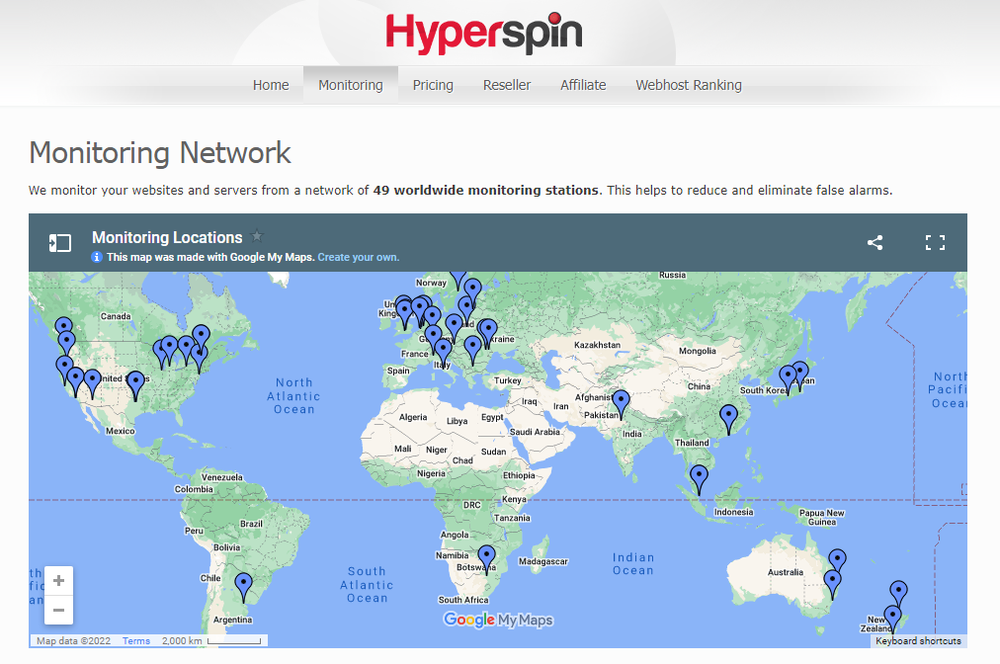Switch to the Pricing tab
The image size is (1000, 664).
433,85
